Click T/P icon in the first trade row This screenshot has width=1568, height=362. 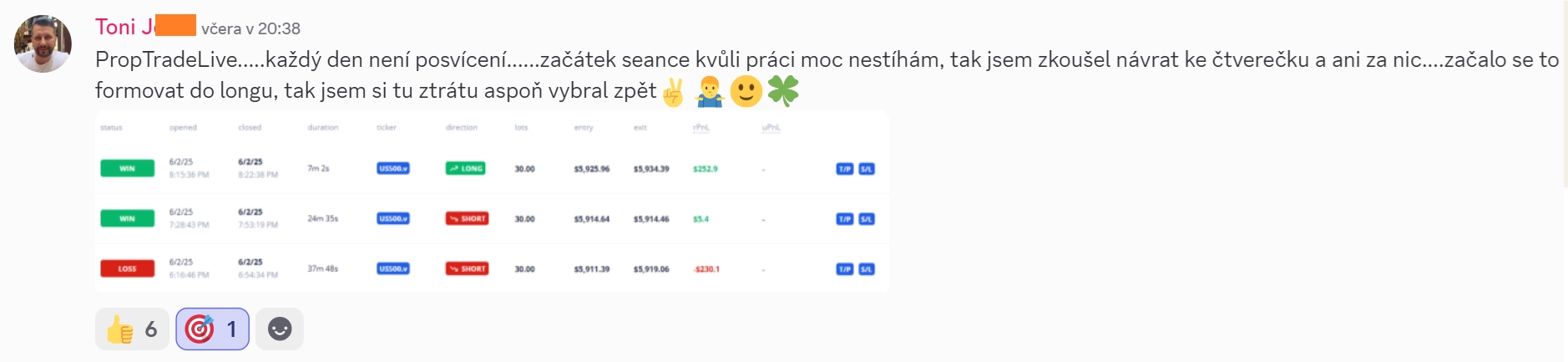coord(845,169)
